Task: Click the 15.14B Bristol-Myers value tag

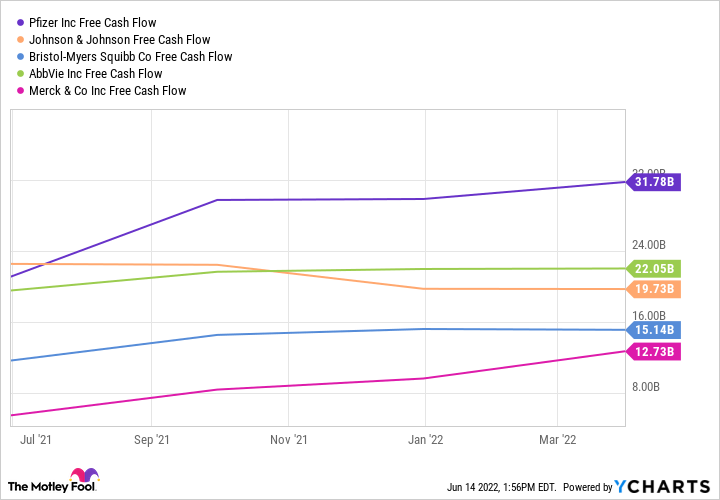Action: [655, 330]
